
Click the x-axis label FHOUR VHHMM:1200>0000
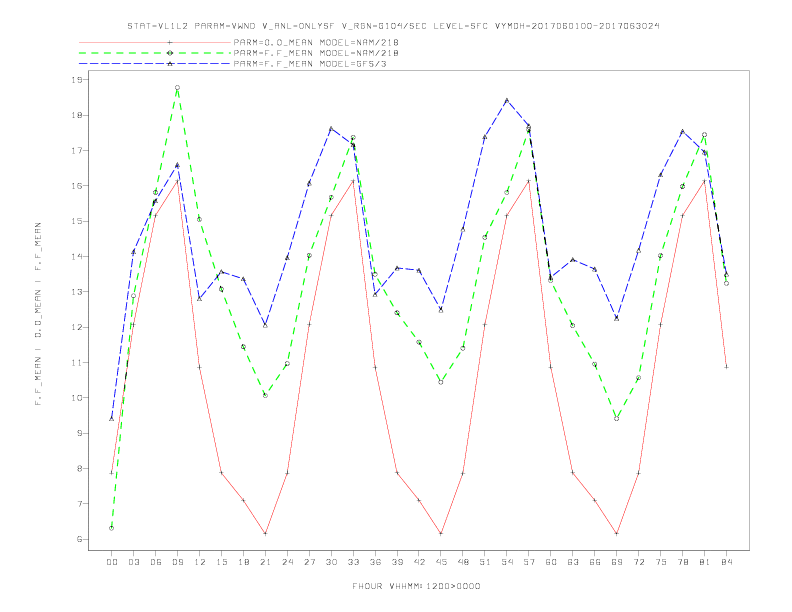(416, 586)
